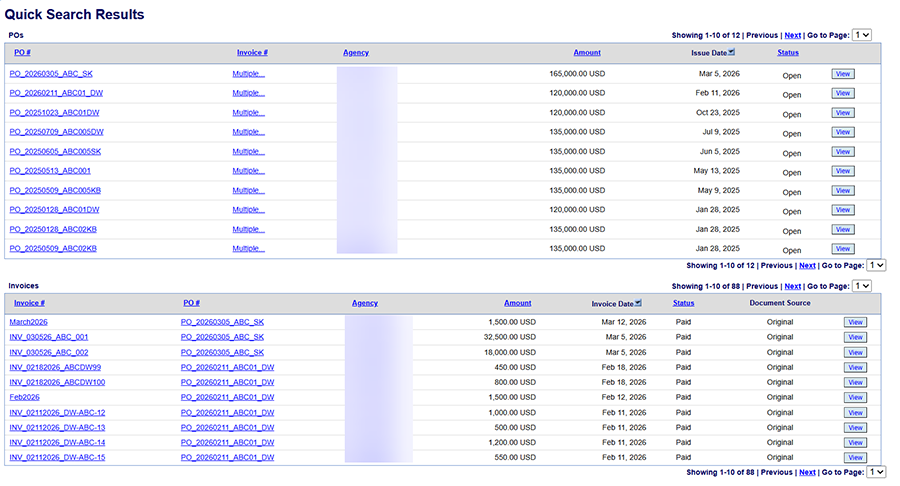This screenshot has height=486, width=900.
Task: Click View button for invoice Feb2026
Action: [855, 397]
